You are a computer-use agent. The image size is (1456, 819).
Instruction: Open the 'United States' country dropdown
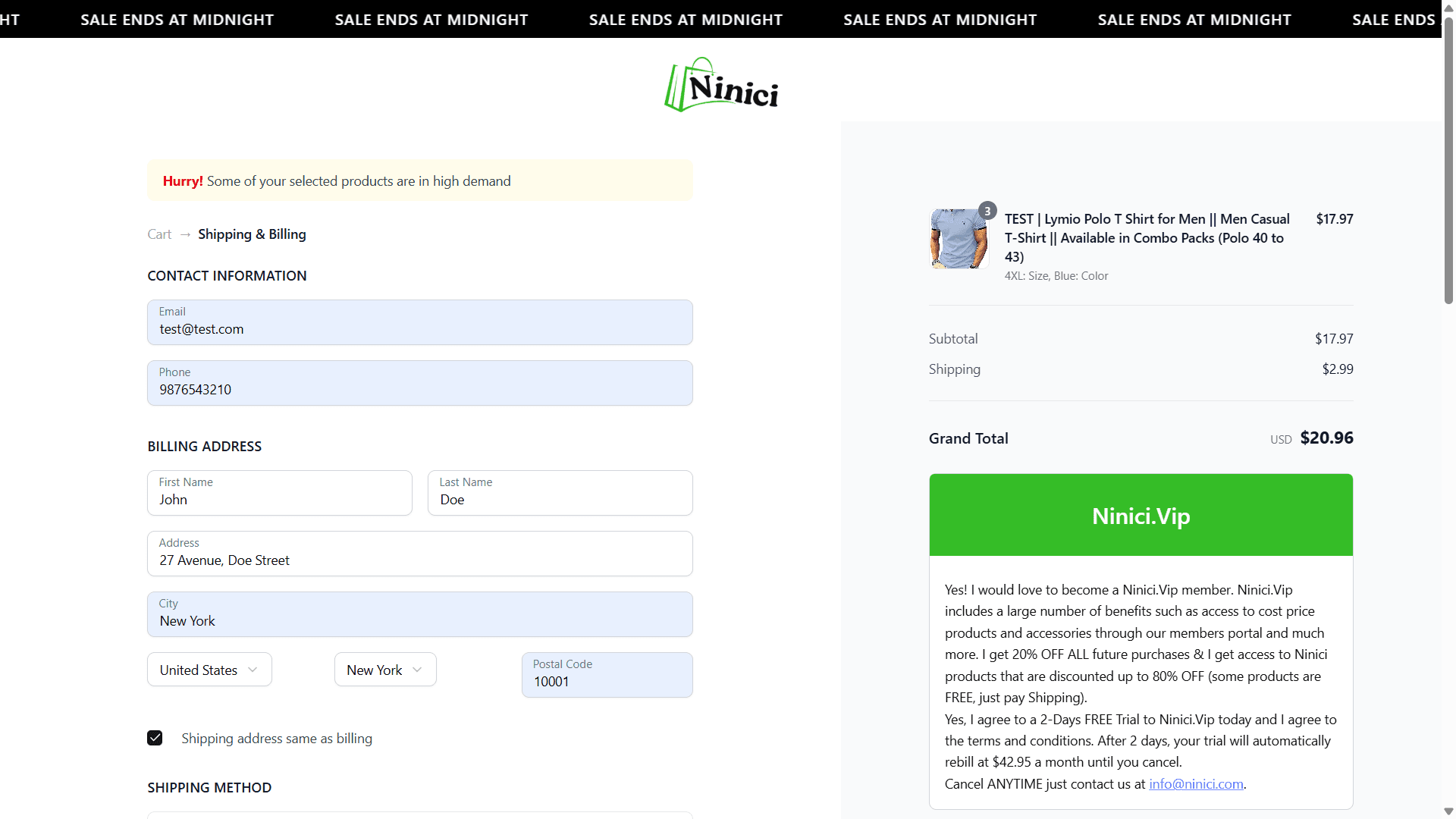(209, 669)
